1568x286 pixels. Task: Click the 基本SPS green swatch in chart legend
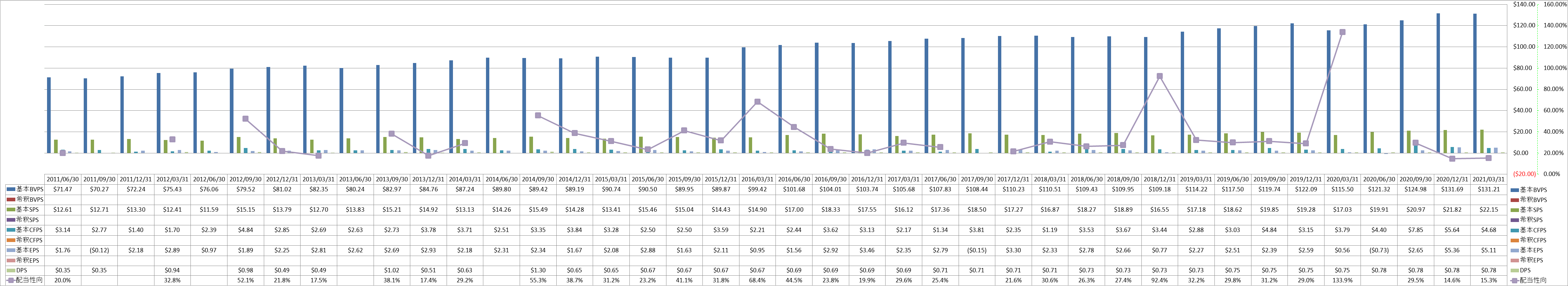pyautogui.click(x=1515, y=210)
